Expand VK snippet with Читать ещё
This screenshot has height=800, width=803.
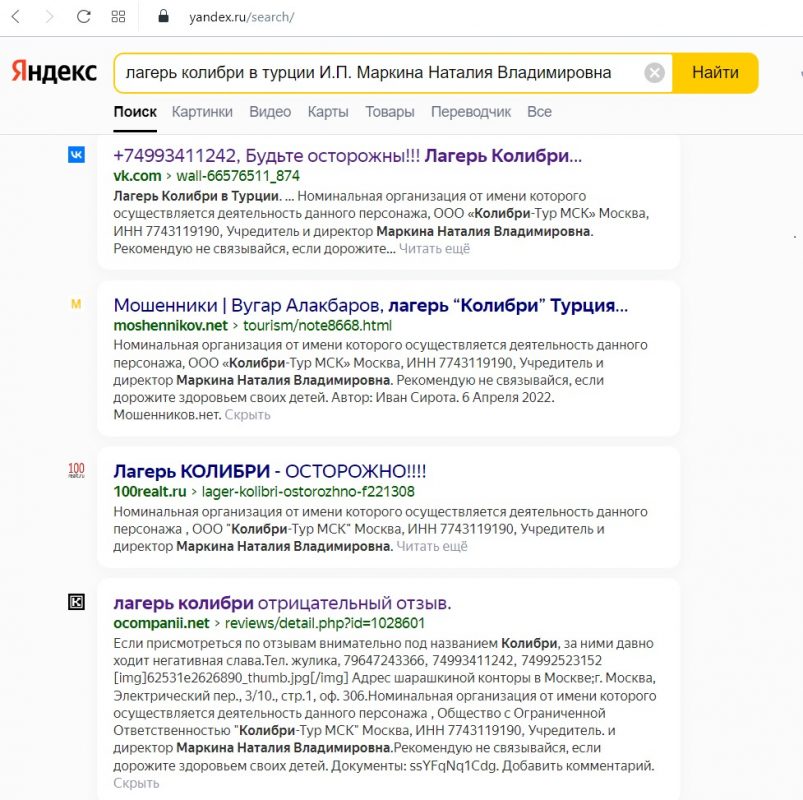(x=434, y=248)
